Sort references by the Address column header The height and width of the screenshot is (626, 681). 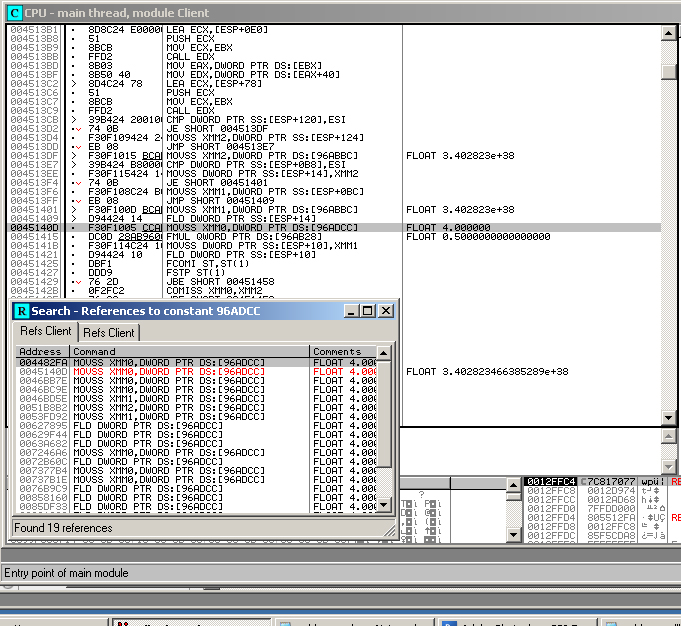point(41,352)
